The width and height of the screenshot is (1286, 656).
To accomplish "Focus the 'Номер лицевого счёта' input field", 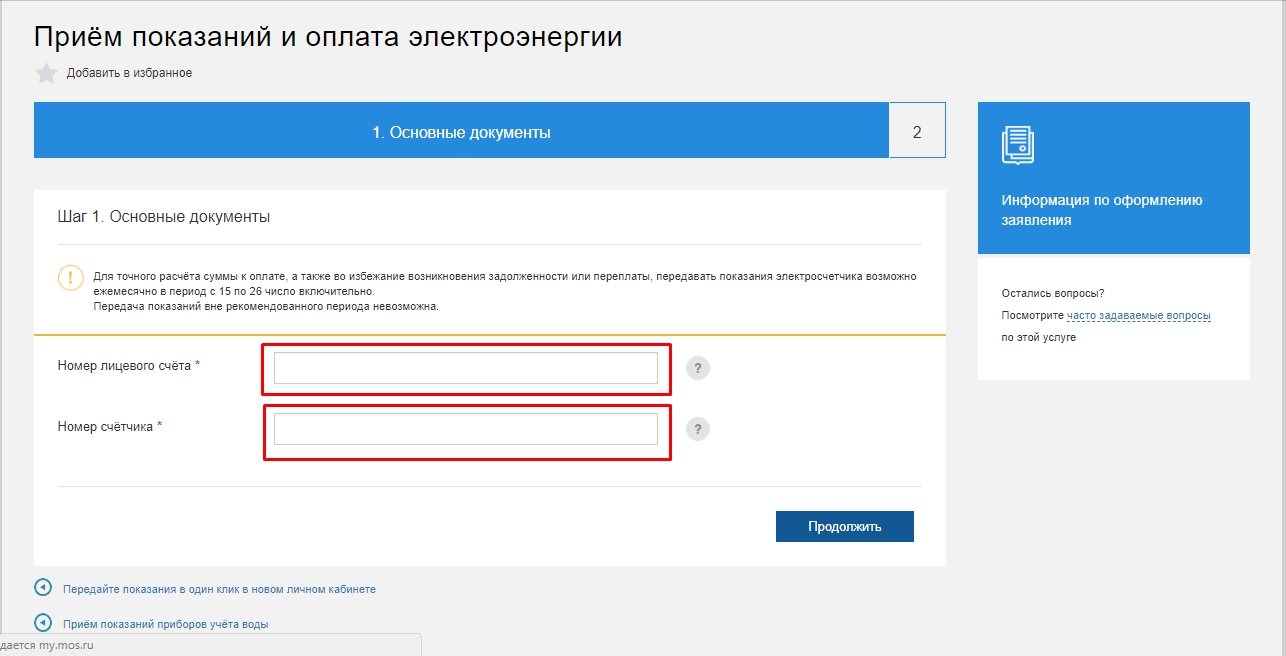I will click(465, 368).
